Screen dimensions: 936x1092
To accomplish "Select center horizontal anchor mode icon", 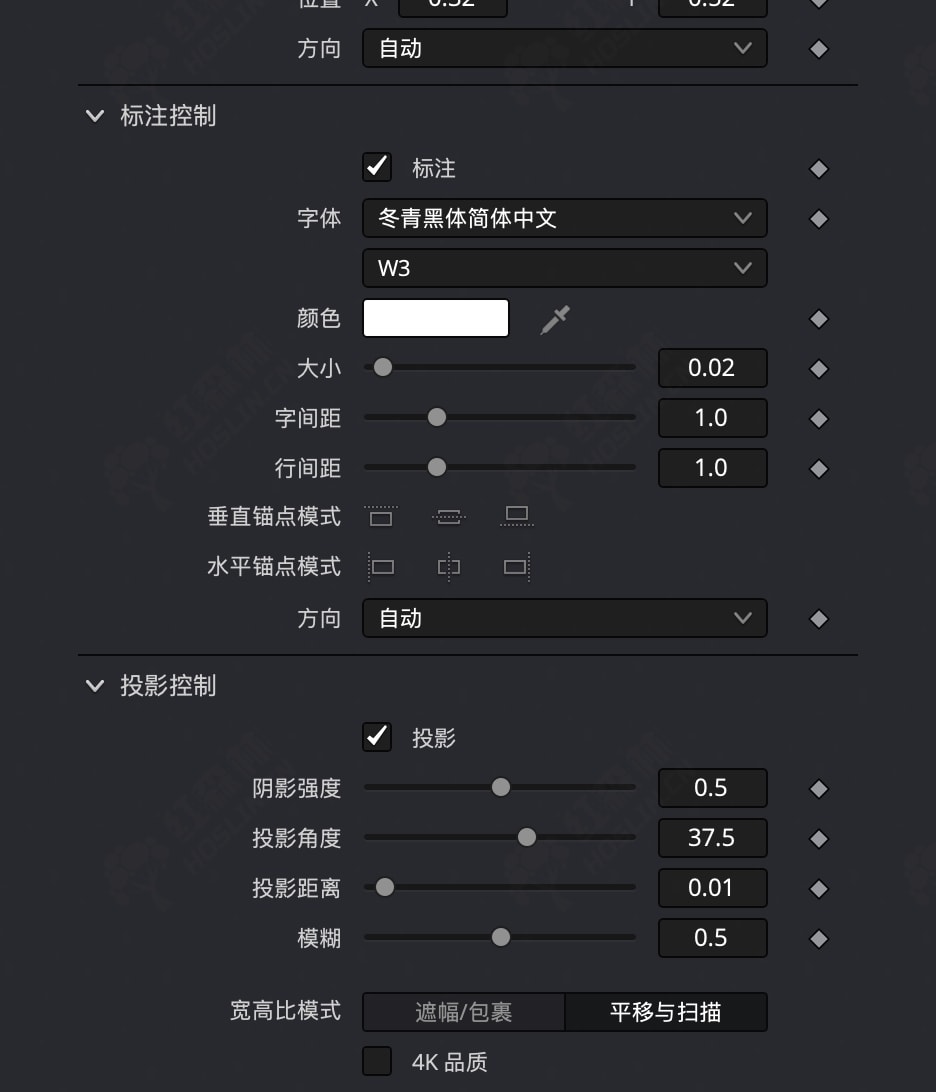I will pyautogui.click(x=449, y=567).
